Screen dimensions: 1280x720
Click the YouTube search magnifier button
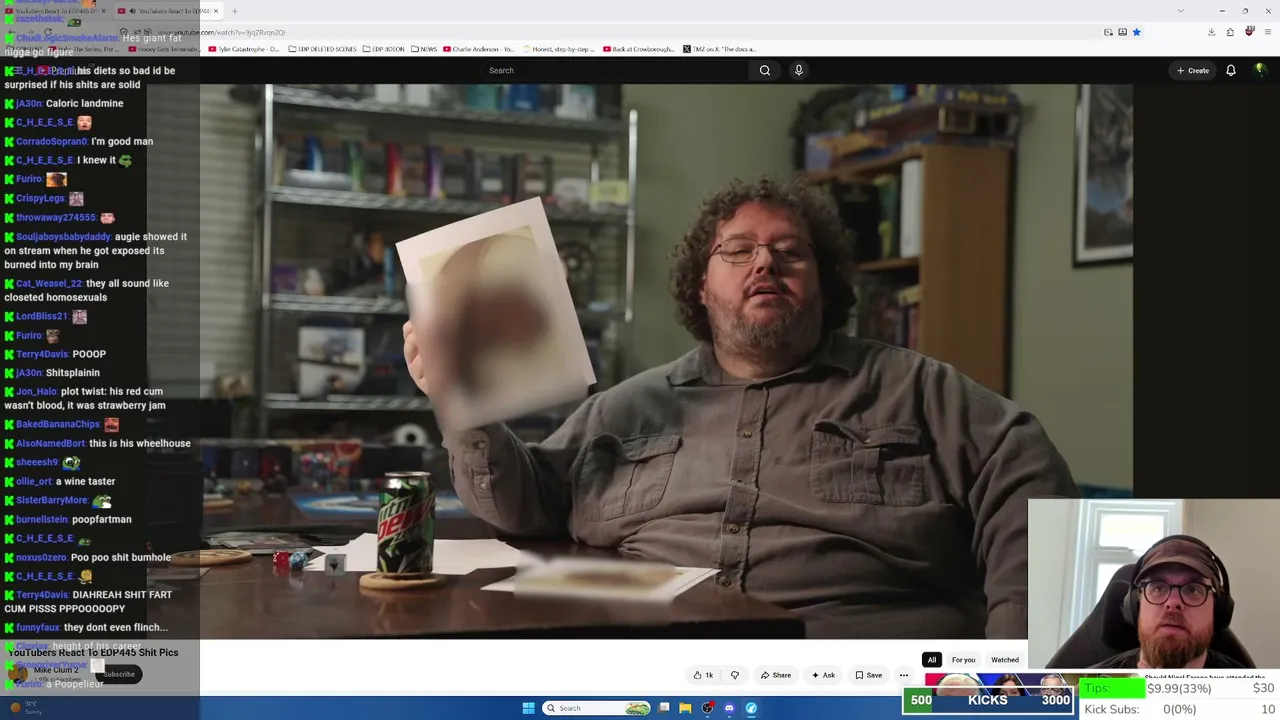click(765, 70)
